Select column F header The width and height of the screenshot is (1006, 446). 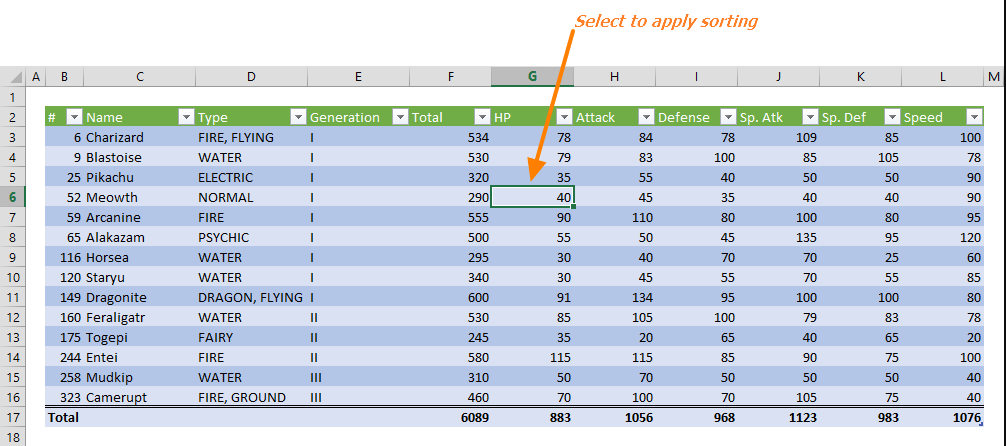450,77
